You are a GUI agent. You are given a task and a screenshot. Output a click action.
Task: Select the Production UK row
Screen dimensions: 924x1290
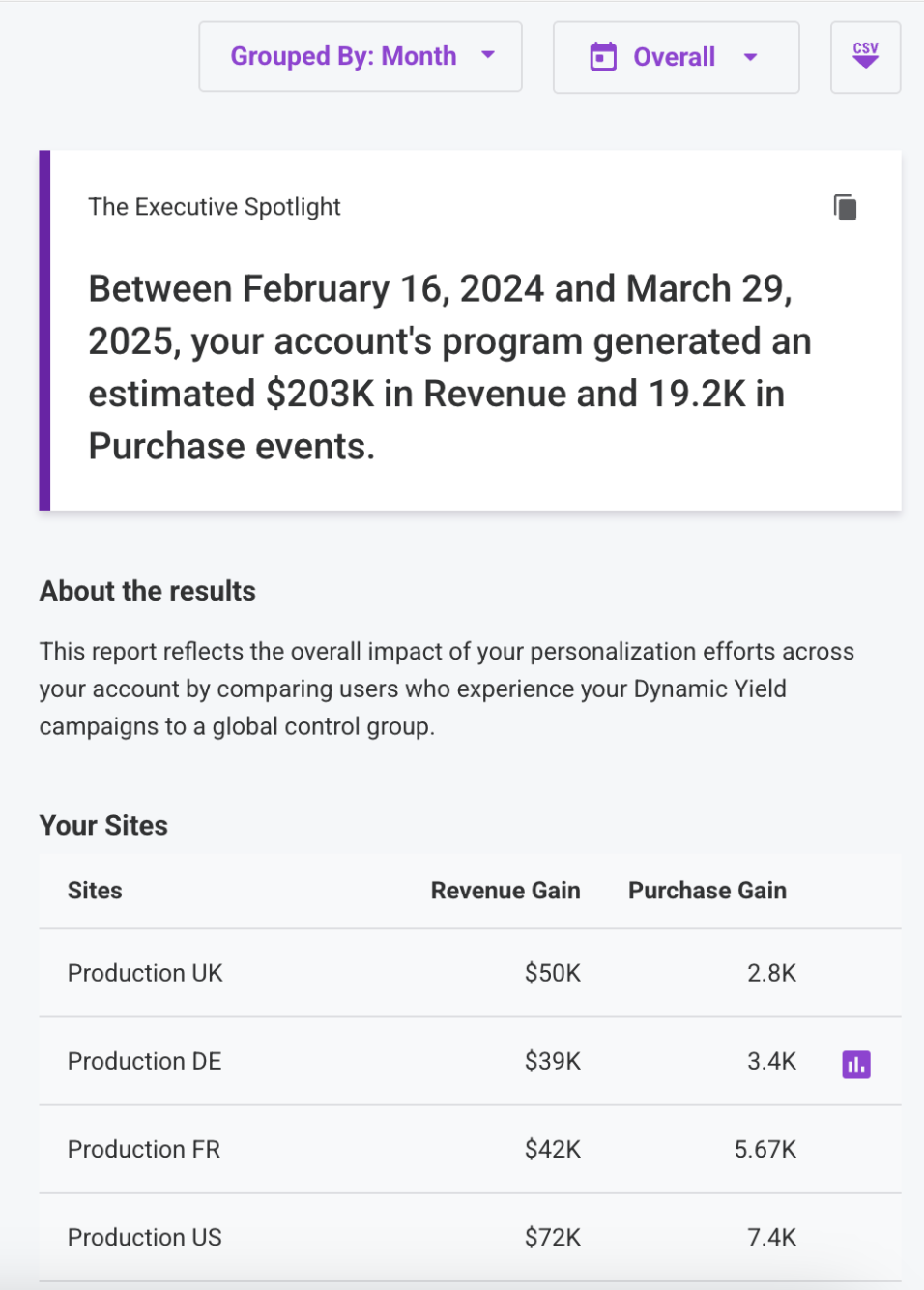click(470, 973)
